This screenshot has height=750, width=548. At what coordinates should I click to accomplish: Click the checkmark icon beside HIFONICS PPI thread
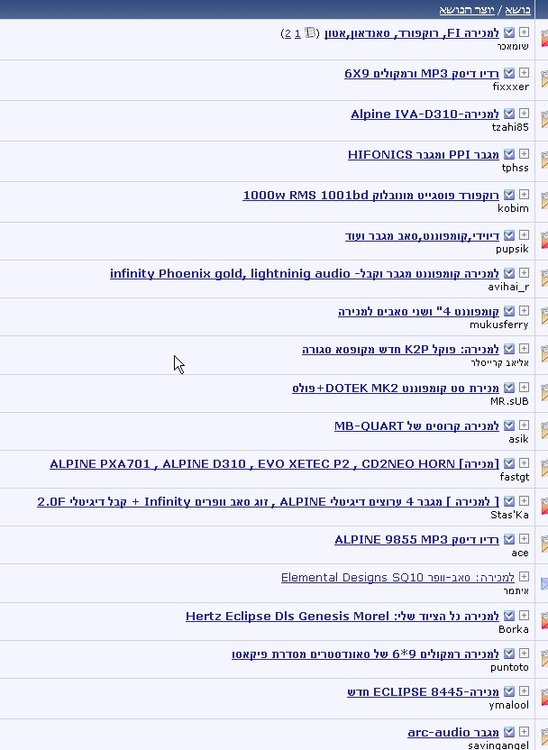pyautogui.click(x=509, y=154)
